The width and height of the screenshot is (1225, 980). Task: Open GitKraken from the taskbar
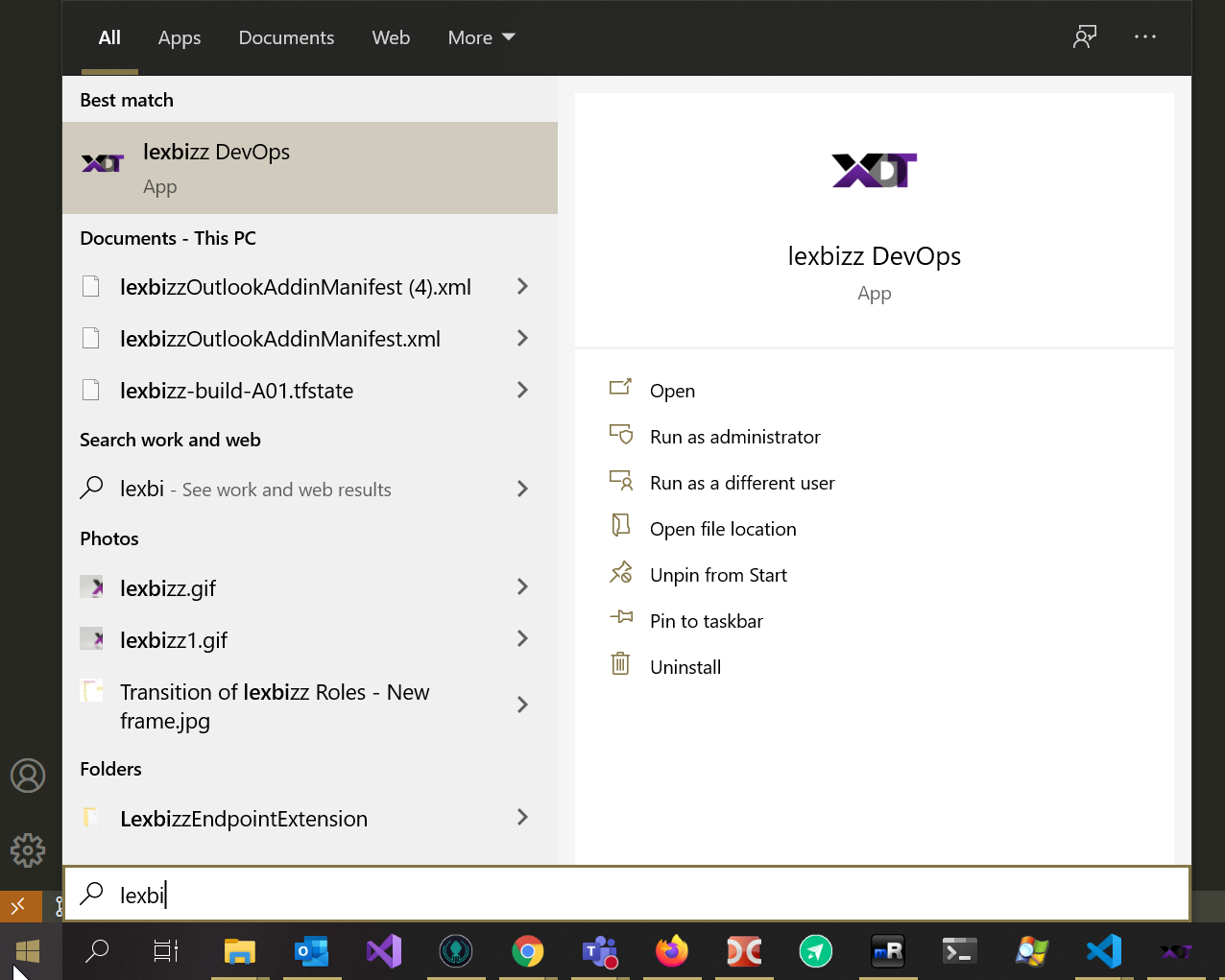455,951
